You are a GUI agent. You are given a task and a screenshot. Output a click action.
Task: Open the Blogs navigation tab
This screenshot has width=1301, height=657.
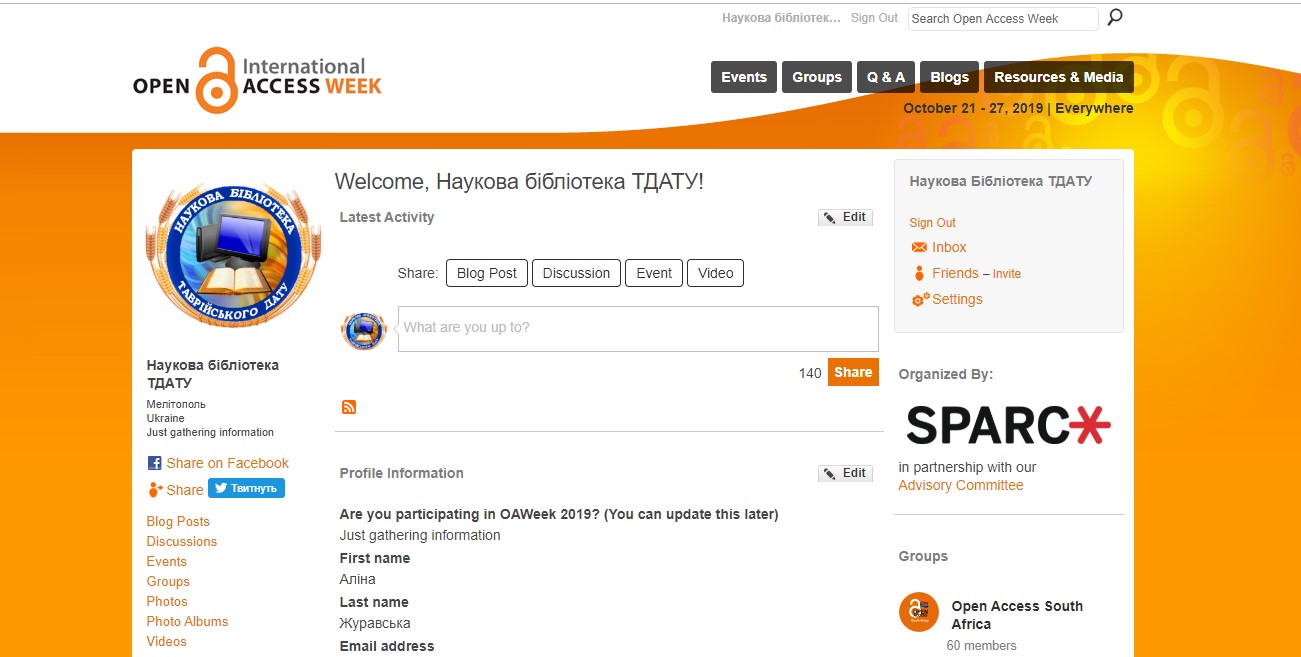[x=949, y=77]
